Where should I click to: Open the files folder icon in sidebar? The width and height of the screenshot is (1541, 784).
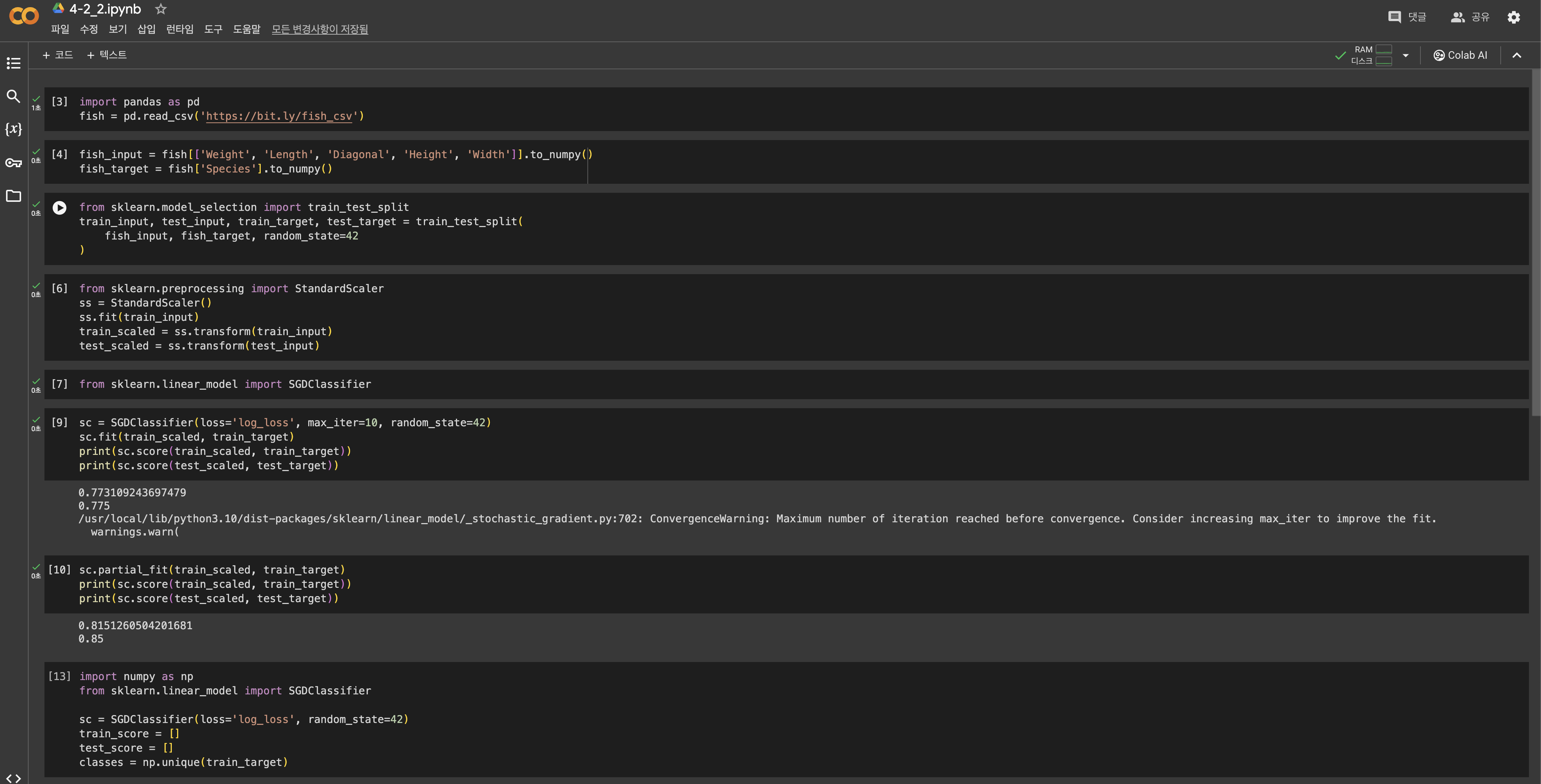point(13,196)
